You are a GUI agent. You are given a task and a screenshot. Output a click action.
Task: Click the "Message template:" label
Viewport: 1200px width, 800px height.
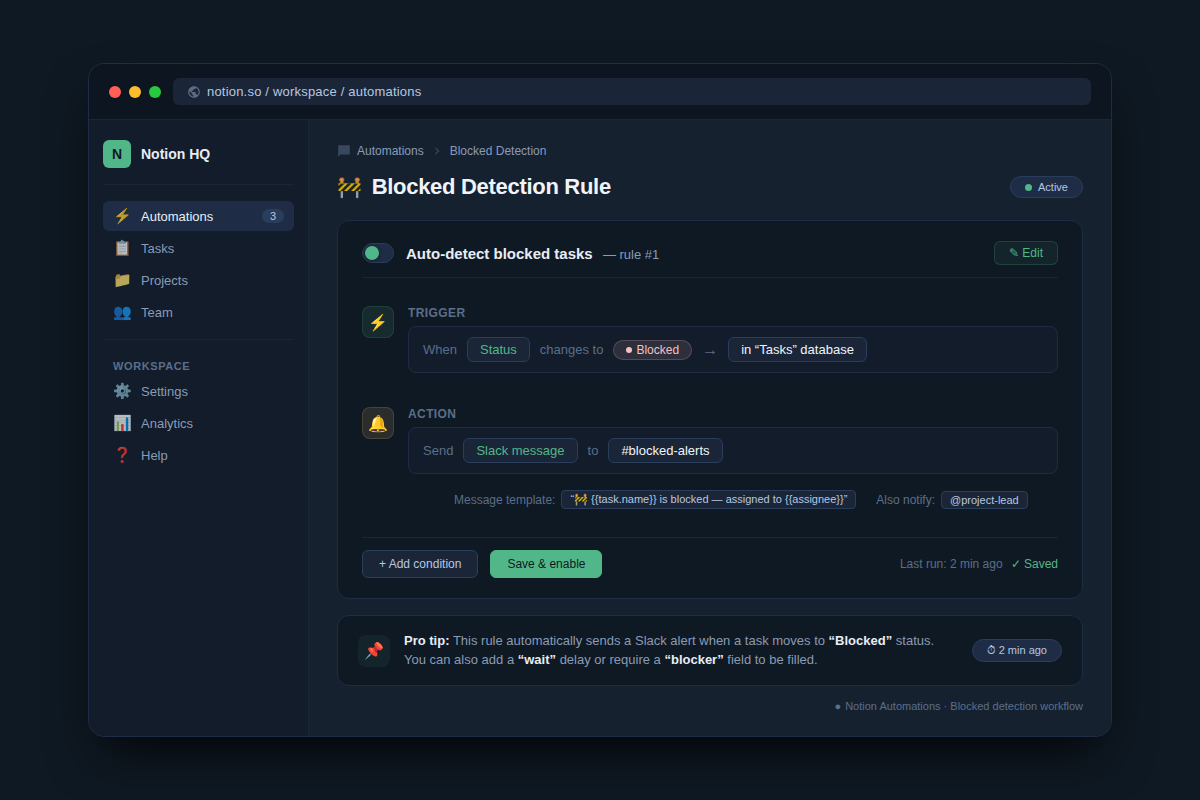(x=504, y=500)
